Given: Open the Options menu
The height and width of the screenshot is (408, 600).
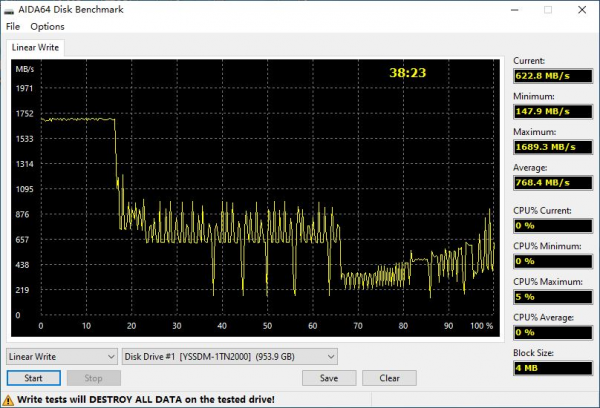Looking at the screenshot, I should coord(47,26).
